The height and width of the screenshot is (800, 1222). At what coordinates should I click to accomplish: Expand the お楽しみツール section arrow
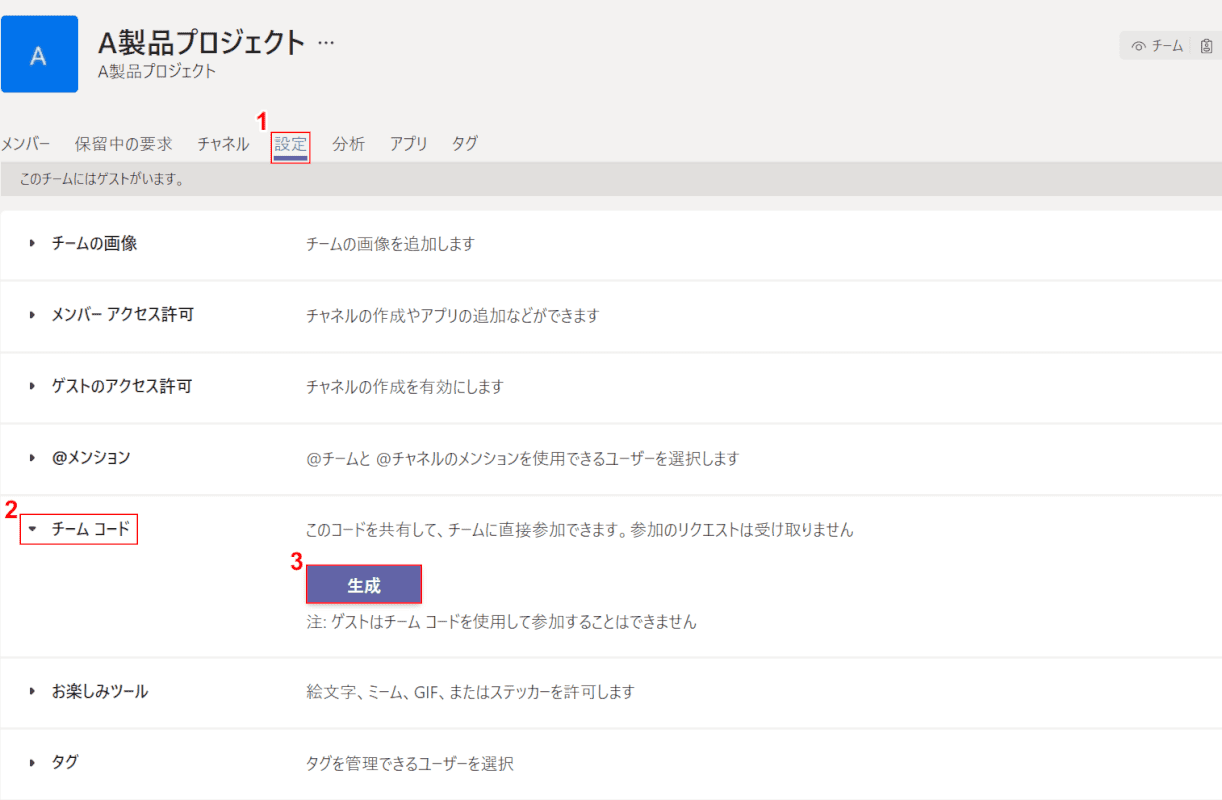click(32, 691)
